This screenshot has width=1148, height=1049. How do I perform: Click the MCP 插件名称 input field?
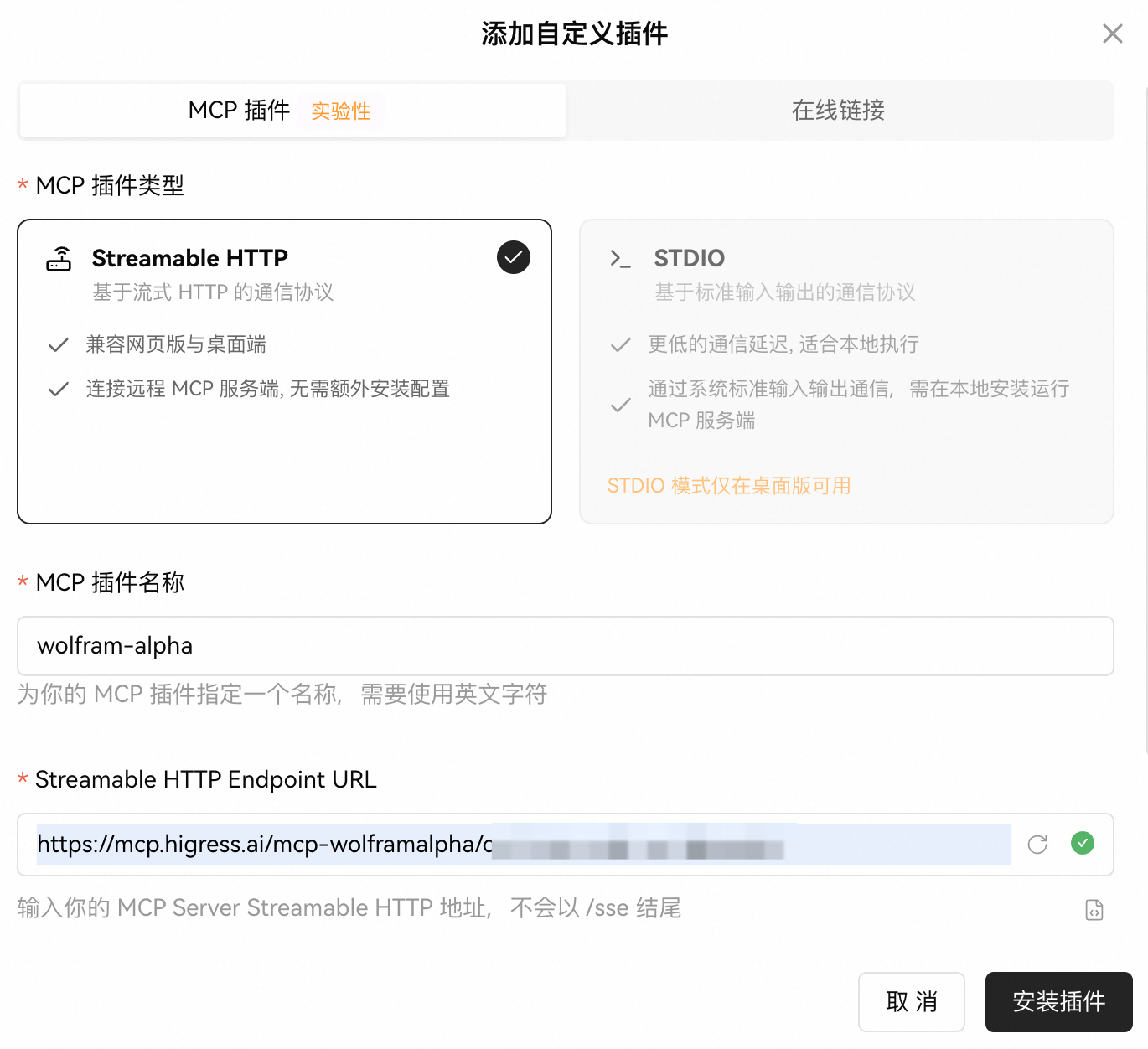(565, 646)
